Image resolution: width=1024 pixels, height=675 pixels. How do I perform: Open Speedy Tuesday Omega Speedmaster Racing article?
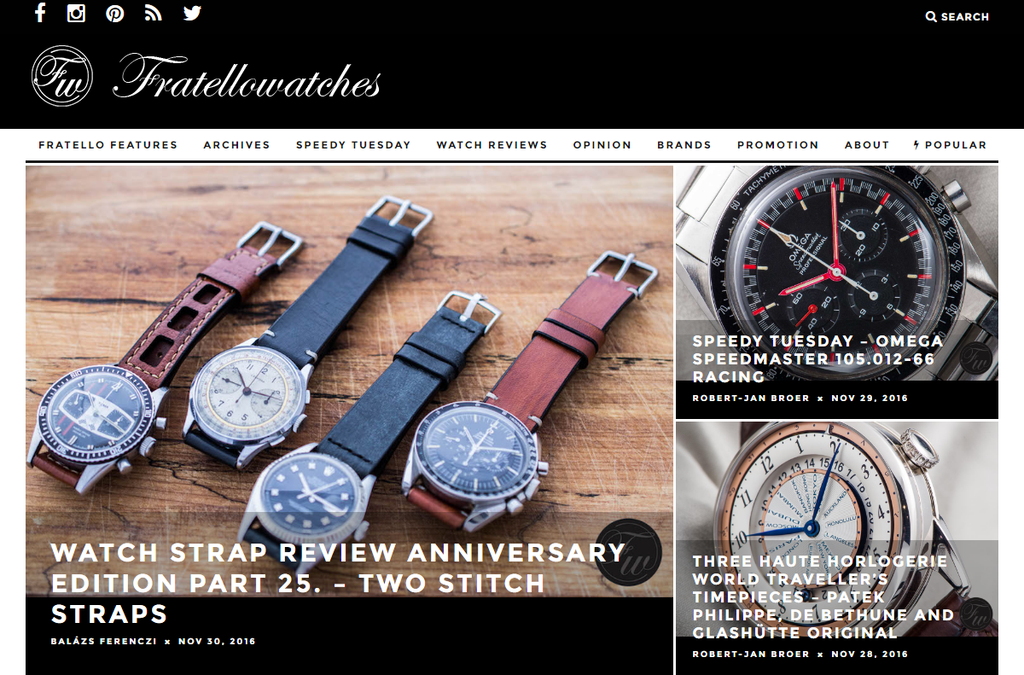click(x=817, y=359)
